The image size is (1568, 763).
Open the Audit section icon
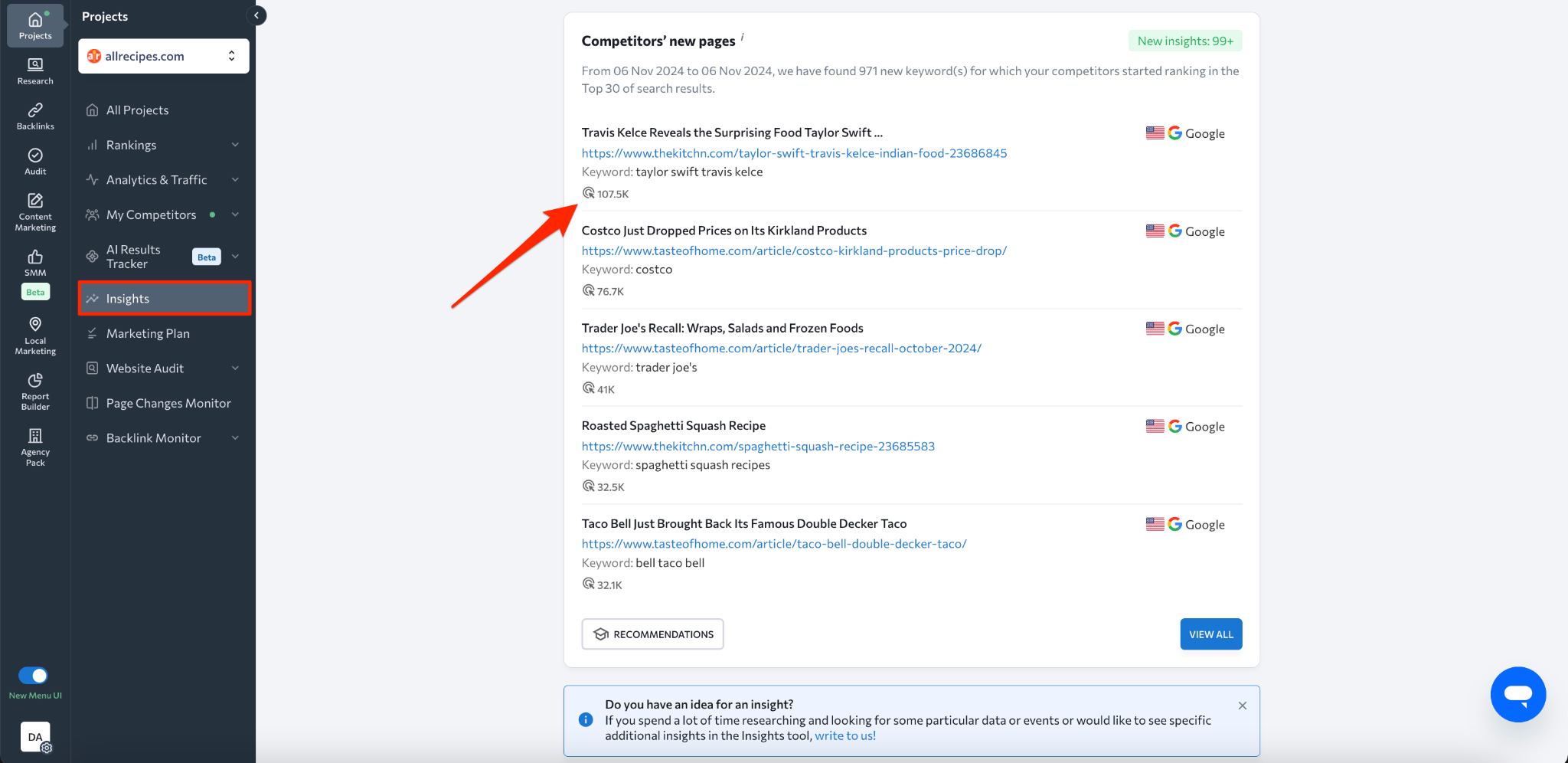(35, 162)
